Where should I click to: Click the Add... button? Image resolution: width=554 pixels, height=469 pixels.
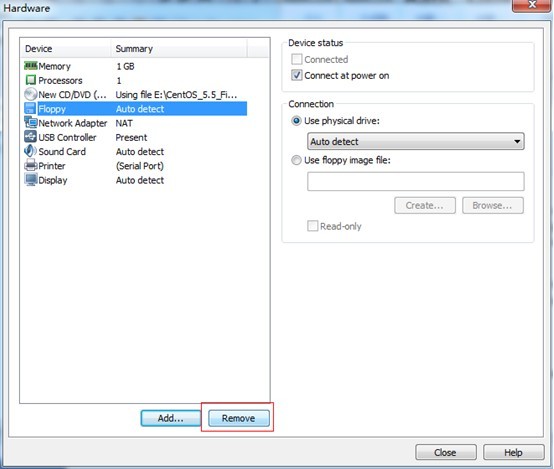point(171,418)
